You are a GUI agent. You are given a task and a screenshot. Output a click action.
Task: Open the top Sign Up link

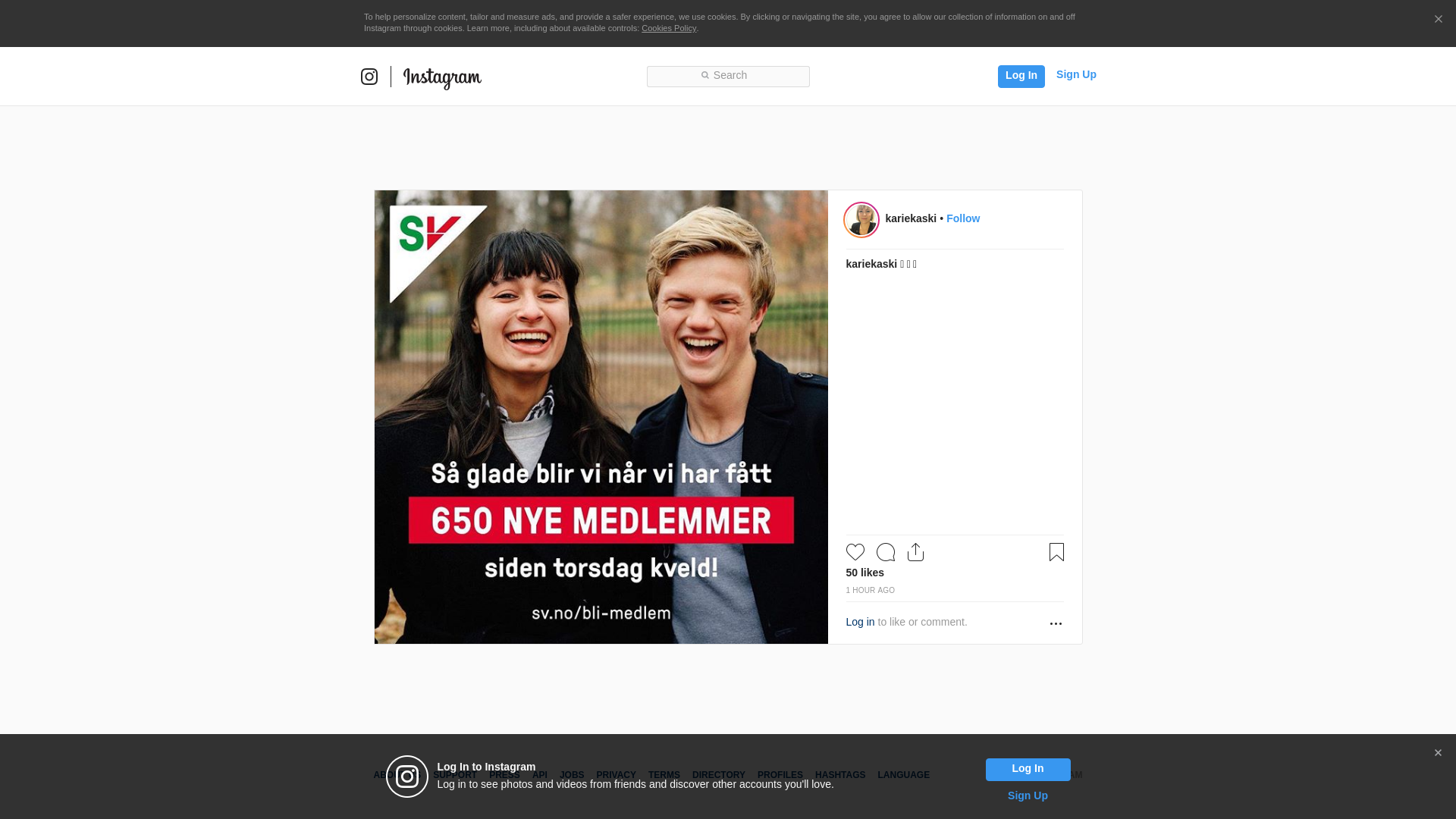(1076, 74)
